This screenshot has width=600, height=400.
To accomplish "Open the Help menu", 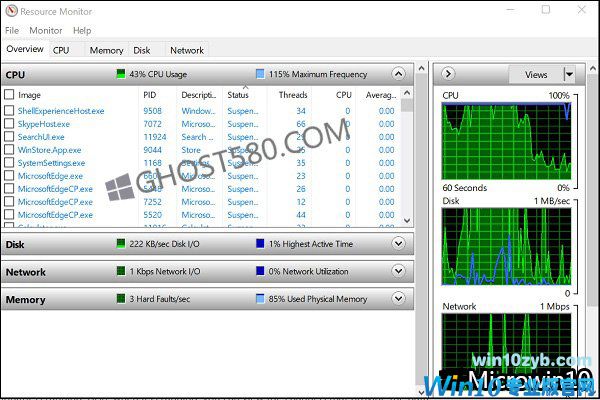I will click(82, 31).
